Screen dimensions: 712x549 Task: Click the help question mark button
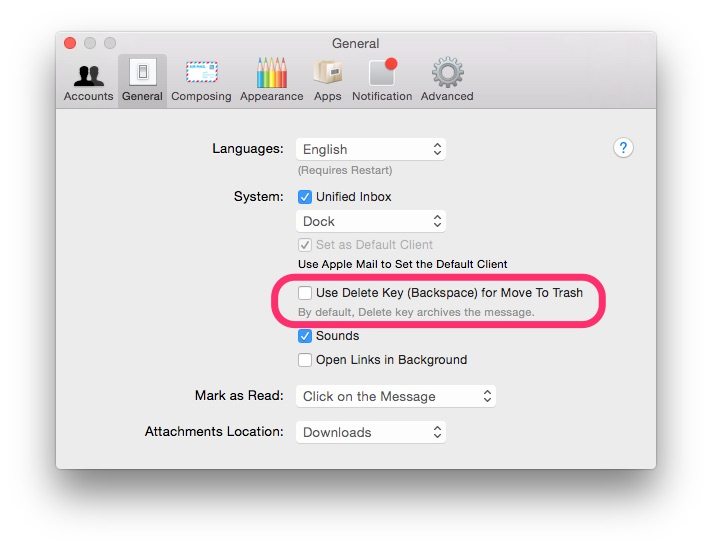[x=623, y=148]
